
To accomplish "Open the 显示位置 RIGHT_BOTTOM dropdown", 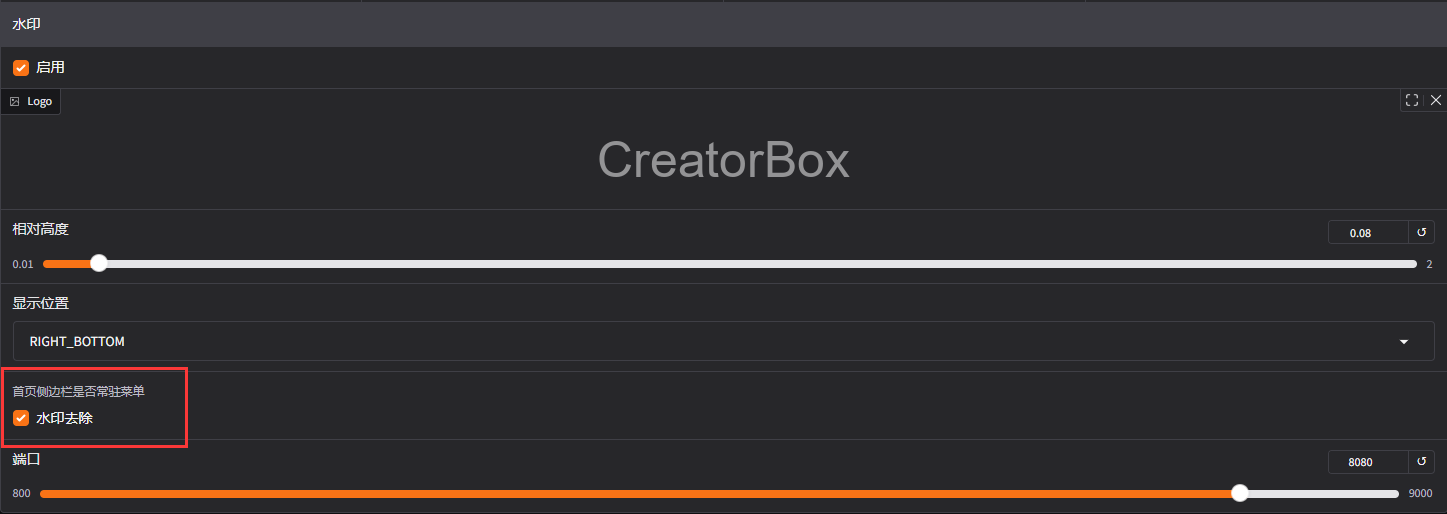I will pos(723,341).
